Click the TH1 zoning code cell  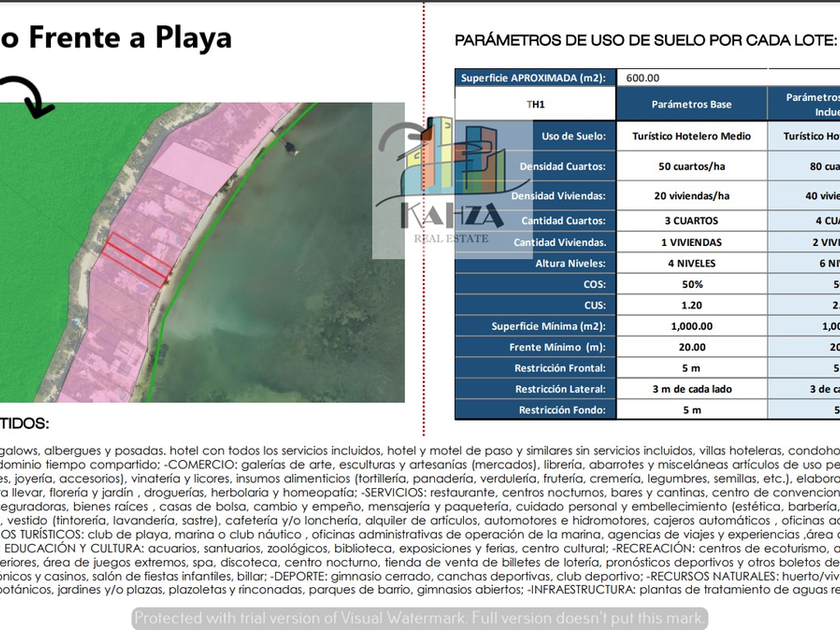click(535, 104)
